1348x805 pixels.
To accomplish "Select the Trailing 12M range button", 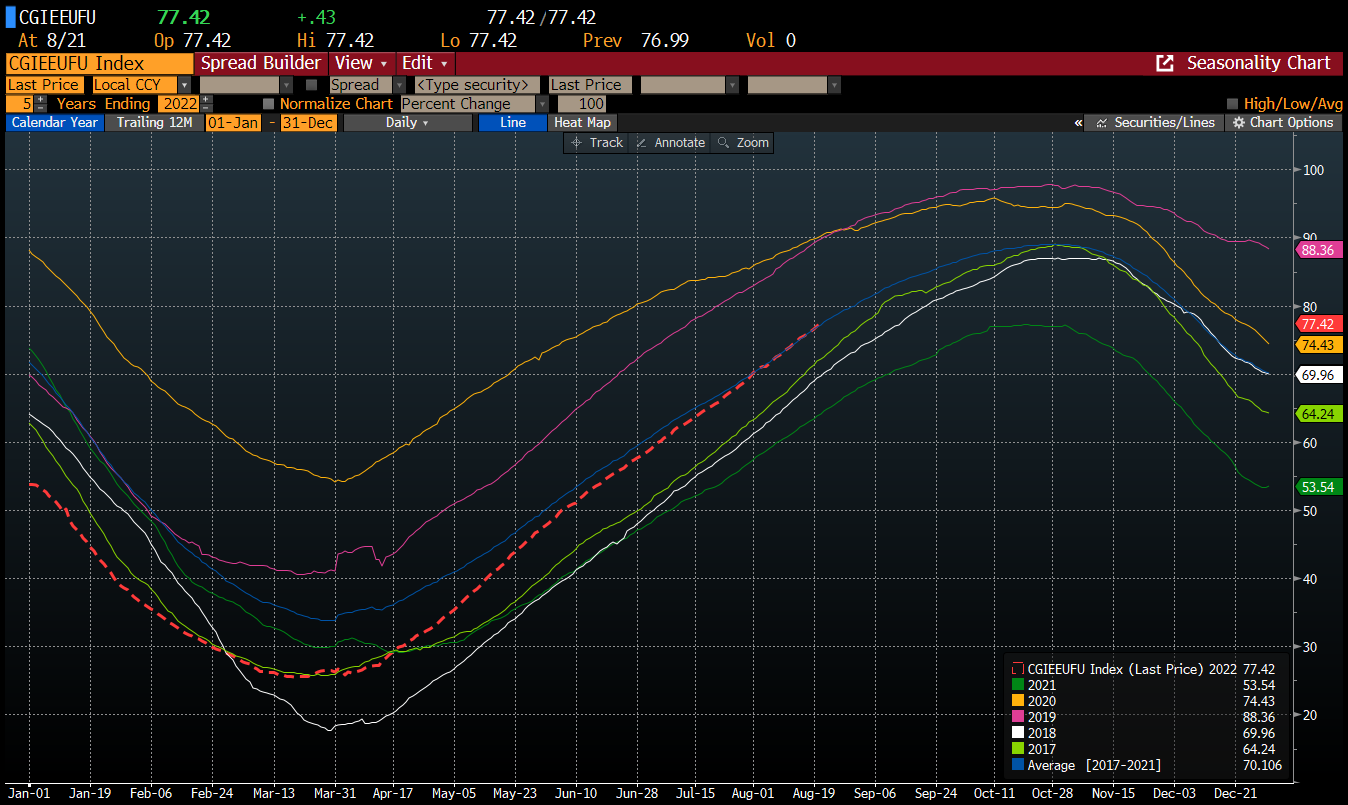I will click(x=153, y=122).
